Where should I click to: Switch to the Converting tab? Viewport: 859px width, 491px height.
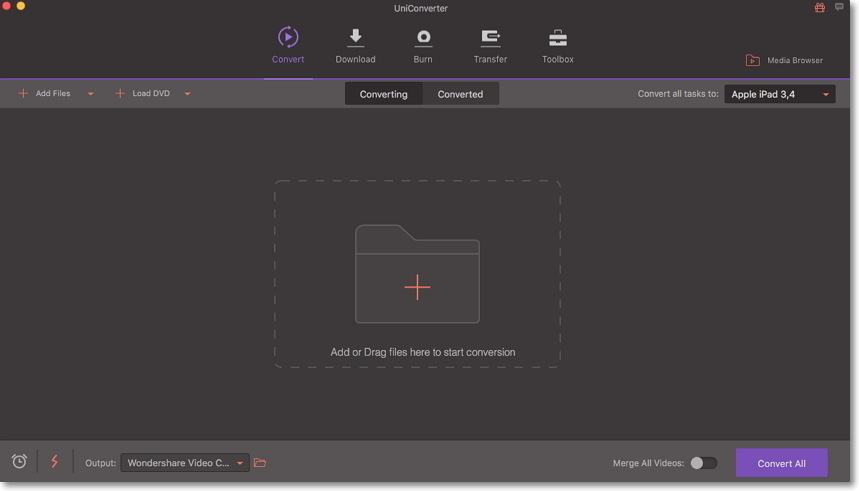[x=383, y=94]
